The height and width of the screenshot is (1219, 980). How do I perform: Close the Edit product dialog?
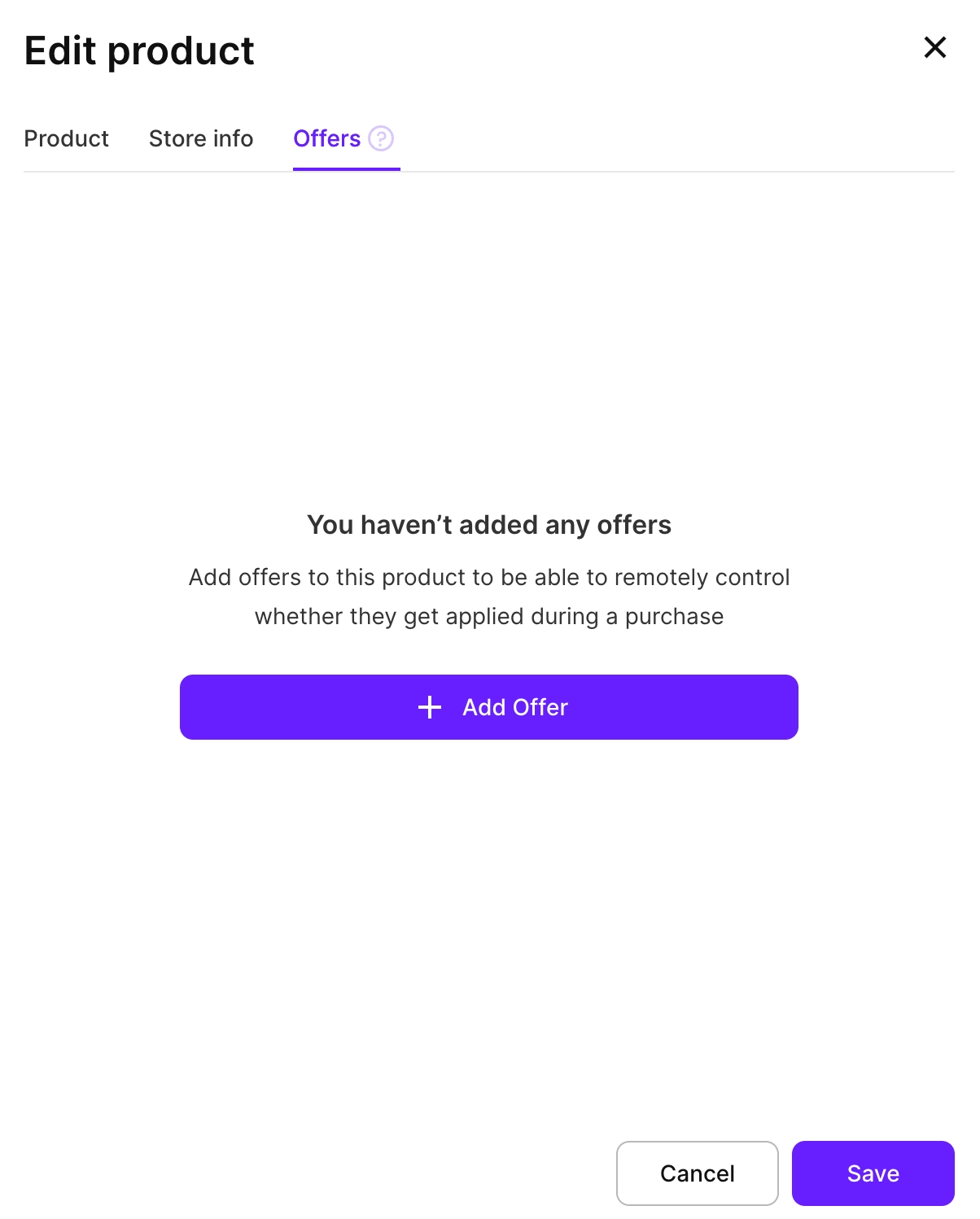coord(935,47)
